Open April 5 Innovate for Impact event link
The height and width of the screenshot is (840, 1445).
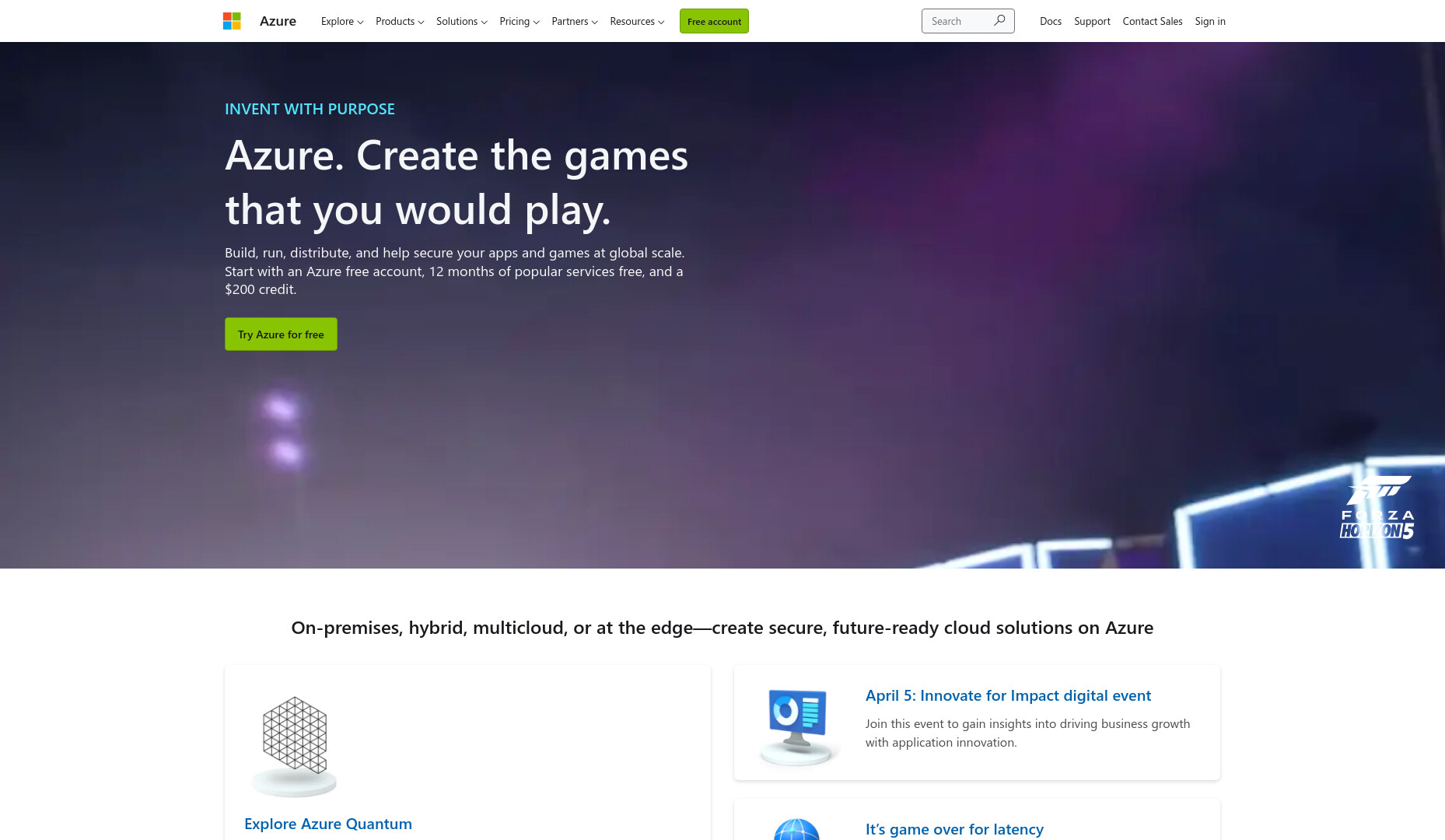click(x=1008, y=695)
